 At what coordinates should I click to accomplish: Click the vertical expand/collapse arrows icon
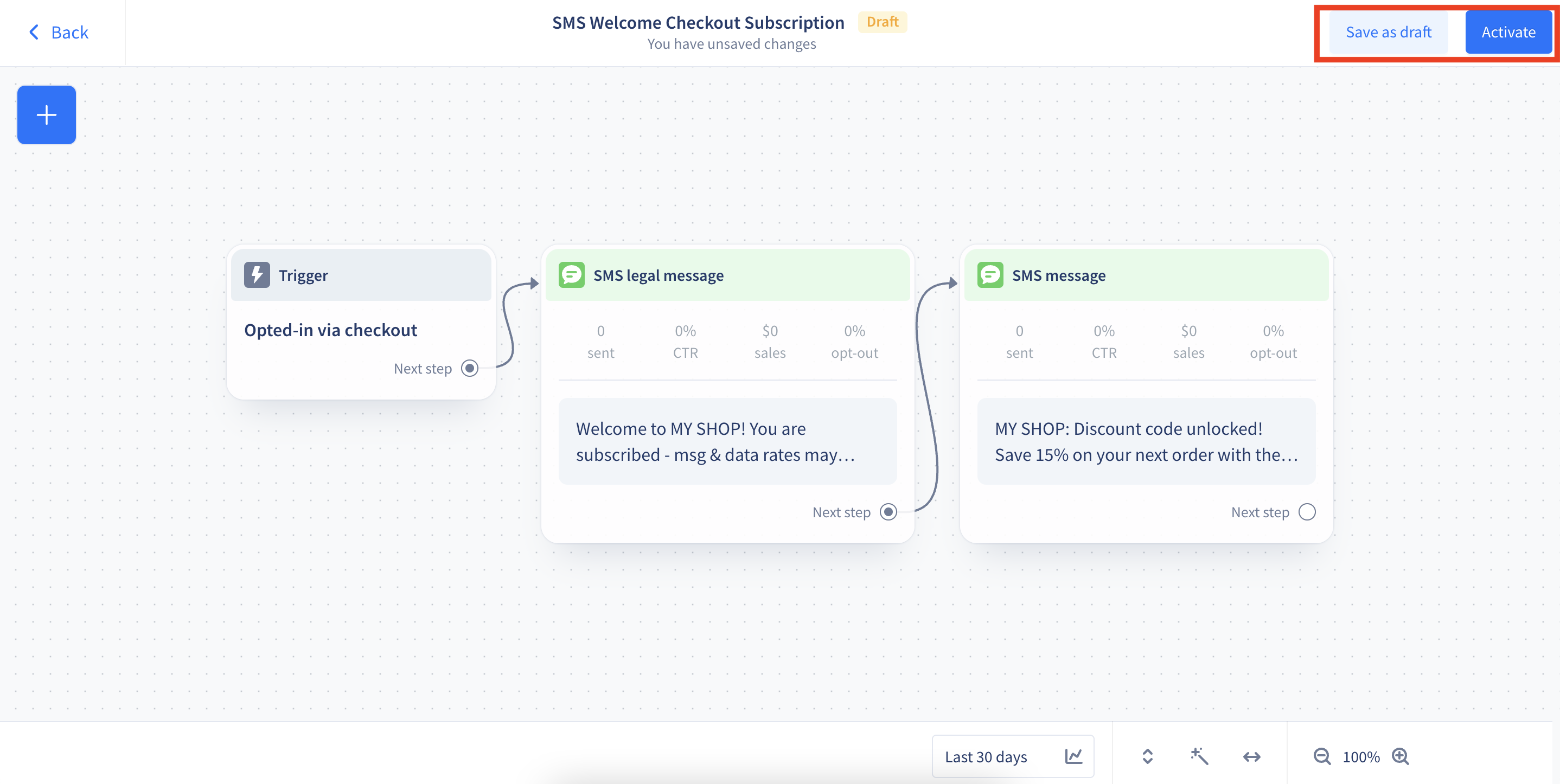click(1148, 756)
